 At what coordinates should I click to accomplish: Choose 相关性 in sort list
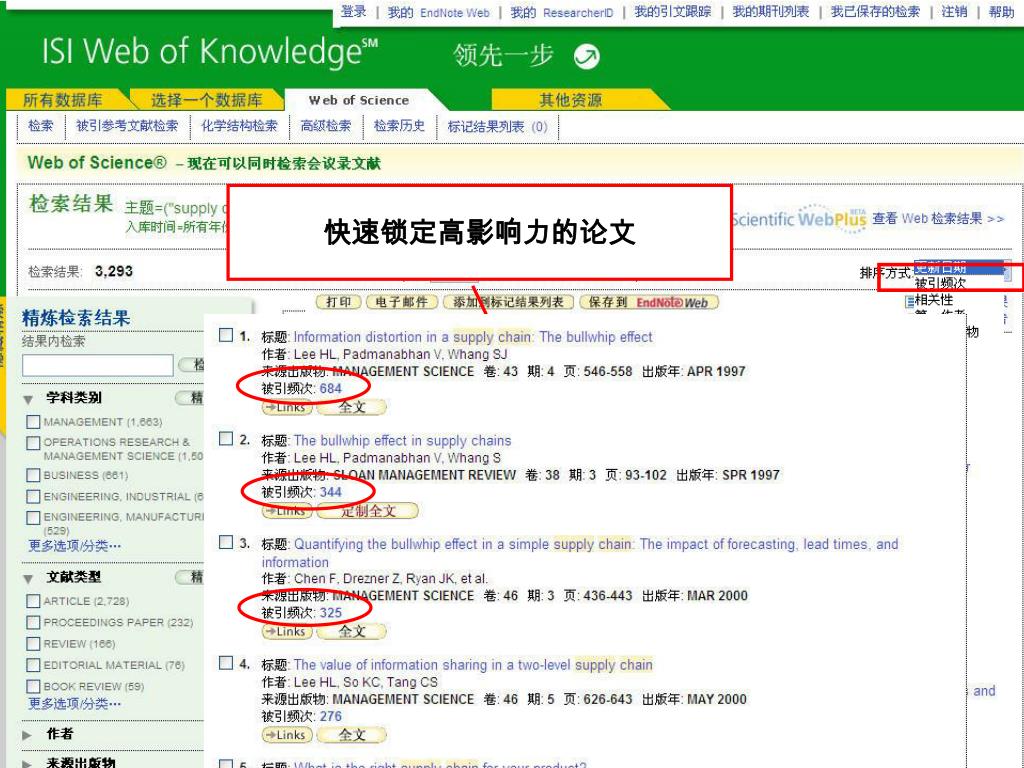pos(934,300)
